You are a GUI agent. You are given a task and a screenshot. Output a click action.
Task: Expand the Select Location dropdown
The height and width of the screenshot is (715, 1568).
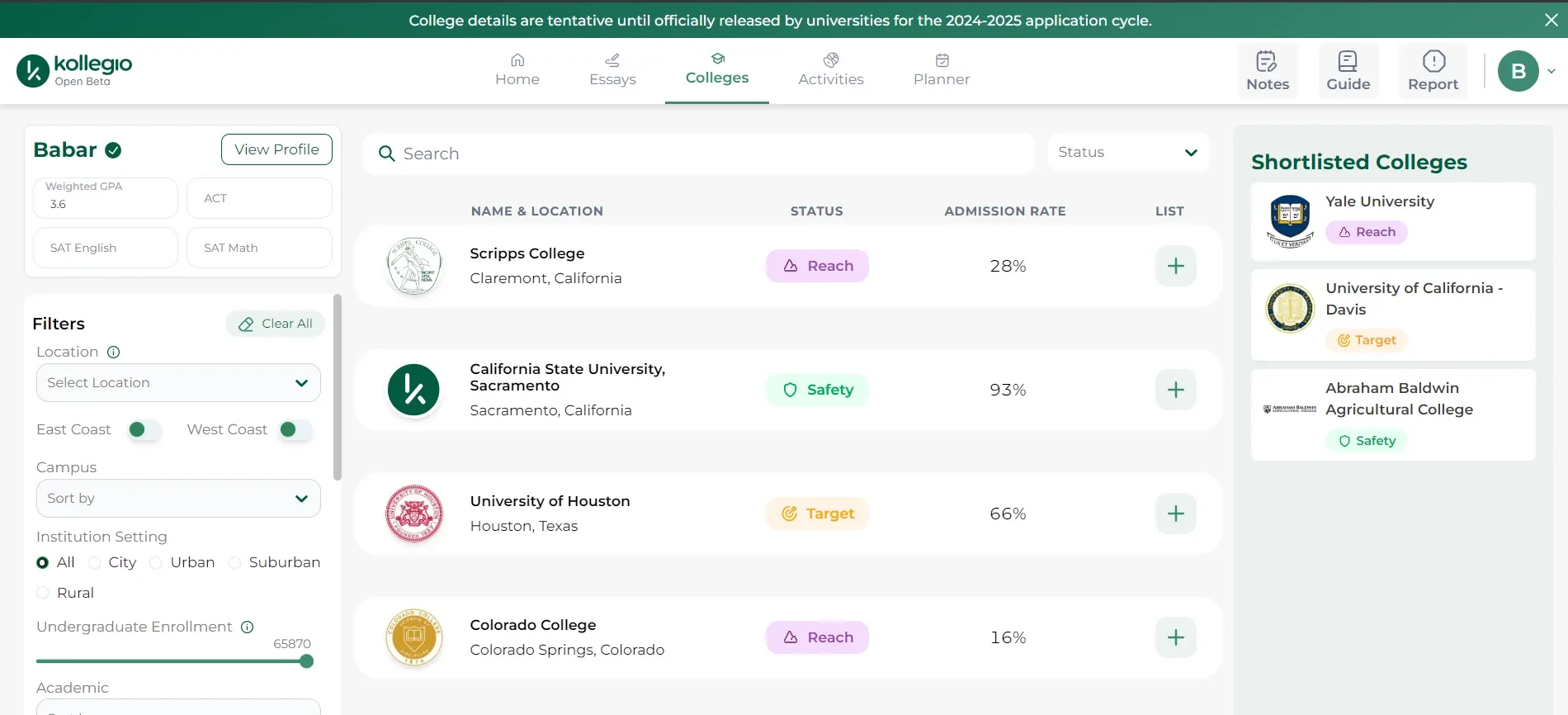click(178, 383)
